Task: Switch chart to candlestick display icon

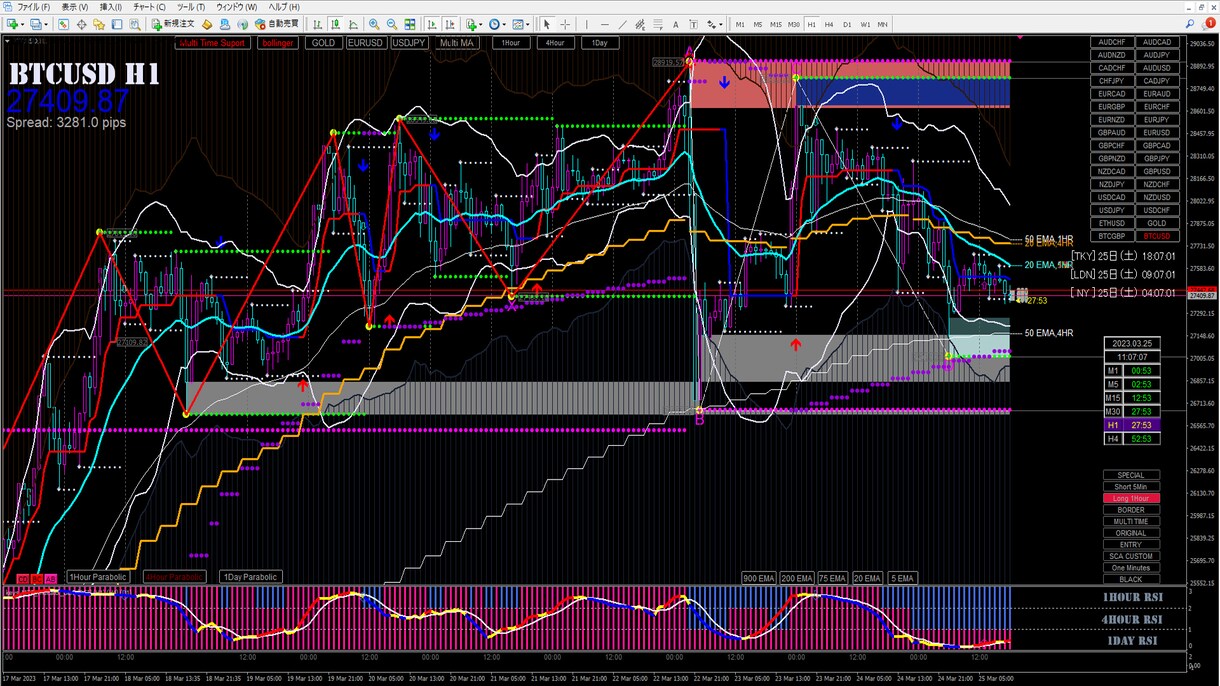Action: click(336, 24)
